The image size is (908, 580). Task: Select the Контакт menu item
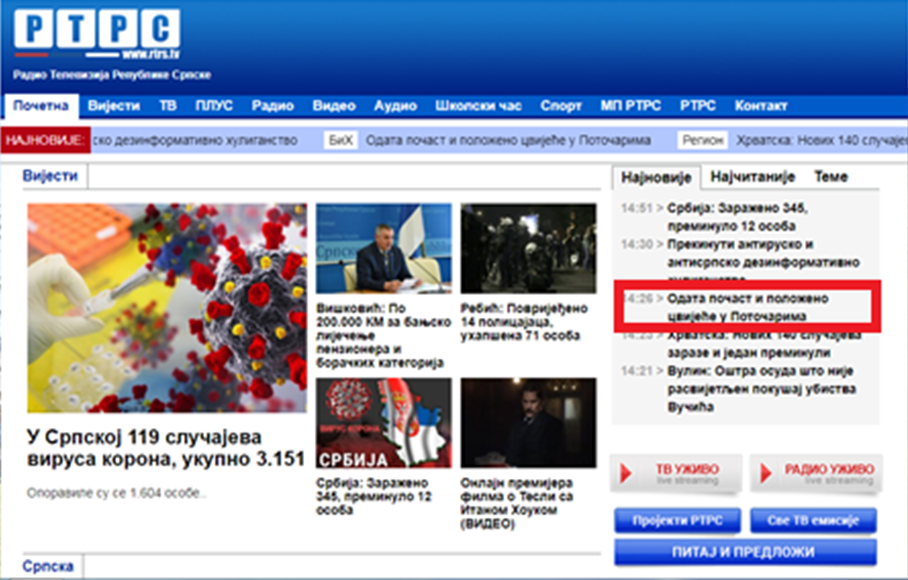pyautogui.click(x=760, y=106)
